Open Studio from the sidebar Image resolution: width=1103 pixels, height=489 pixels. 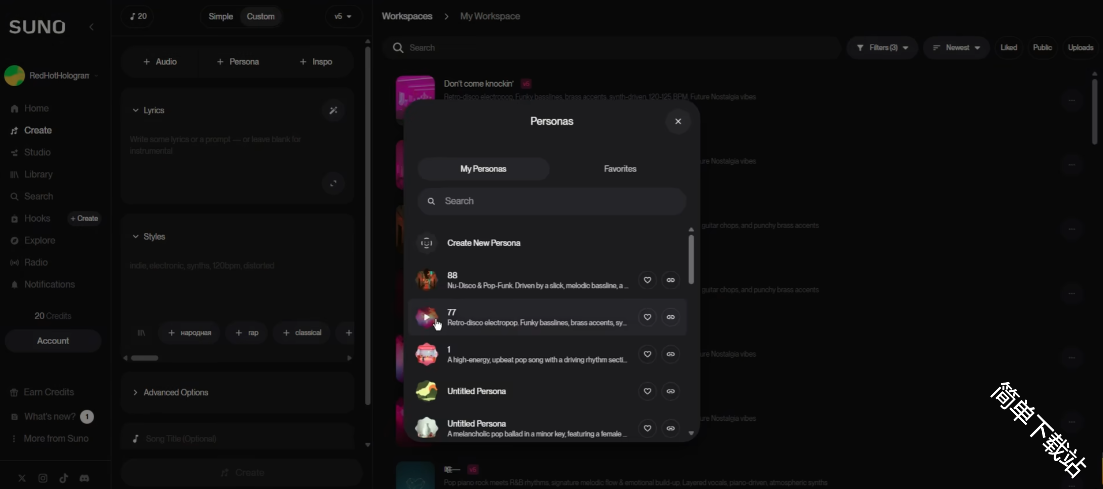click(x=37, y=152)
